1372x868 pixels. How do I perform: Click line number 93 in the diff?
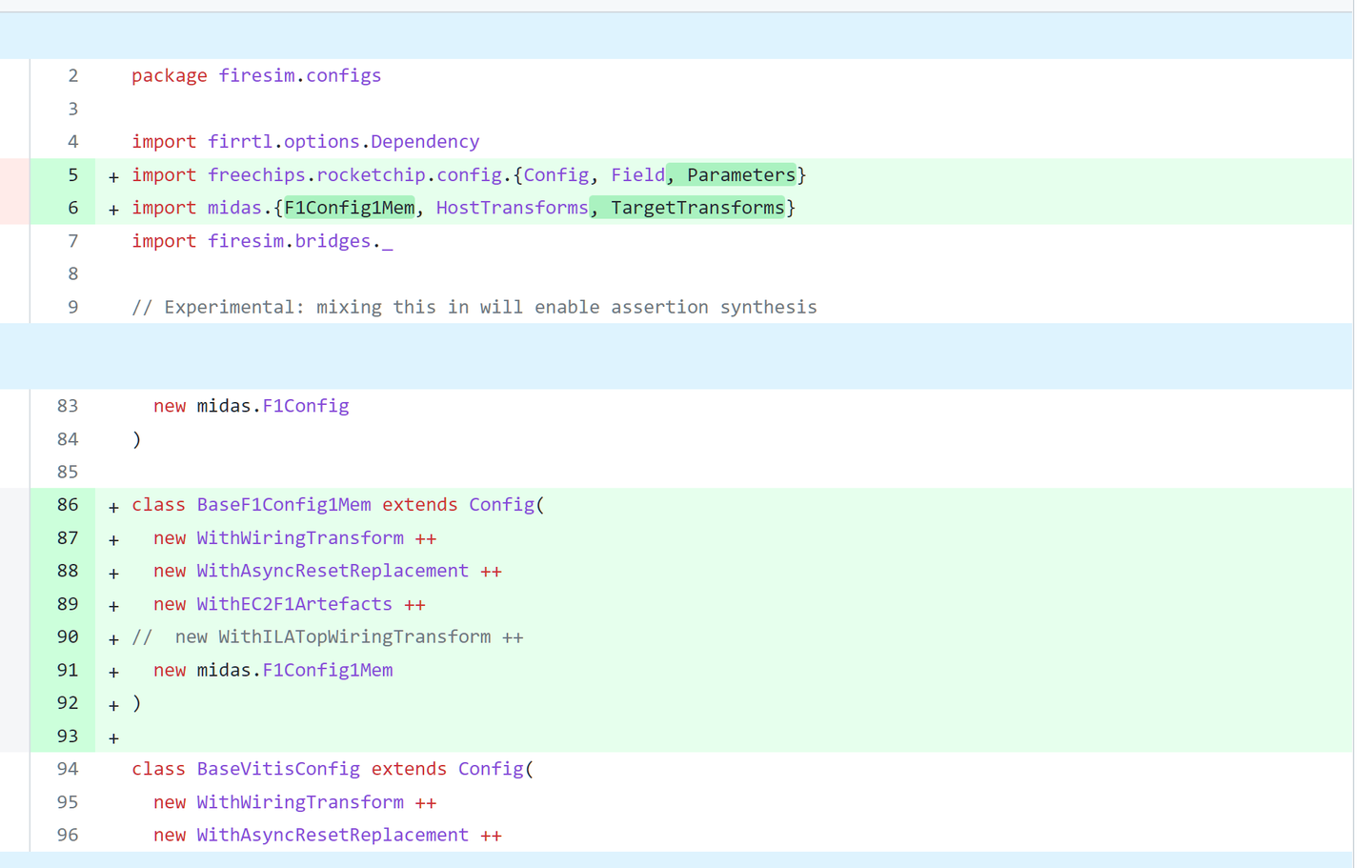[x=68, y=736]
